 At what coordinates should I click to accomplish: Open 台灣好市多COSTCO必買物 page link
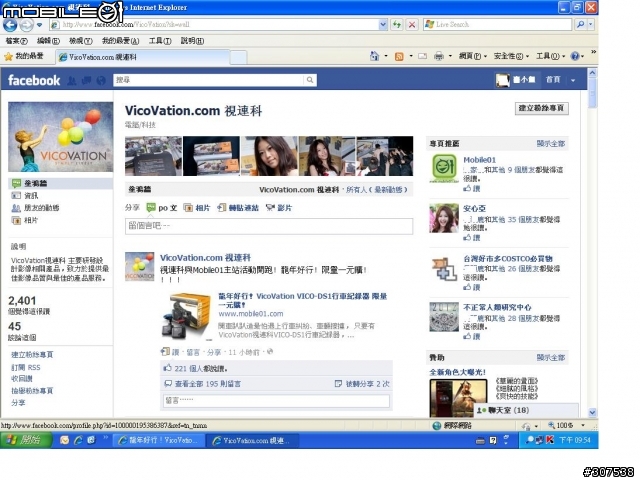pos(508,259)
